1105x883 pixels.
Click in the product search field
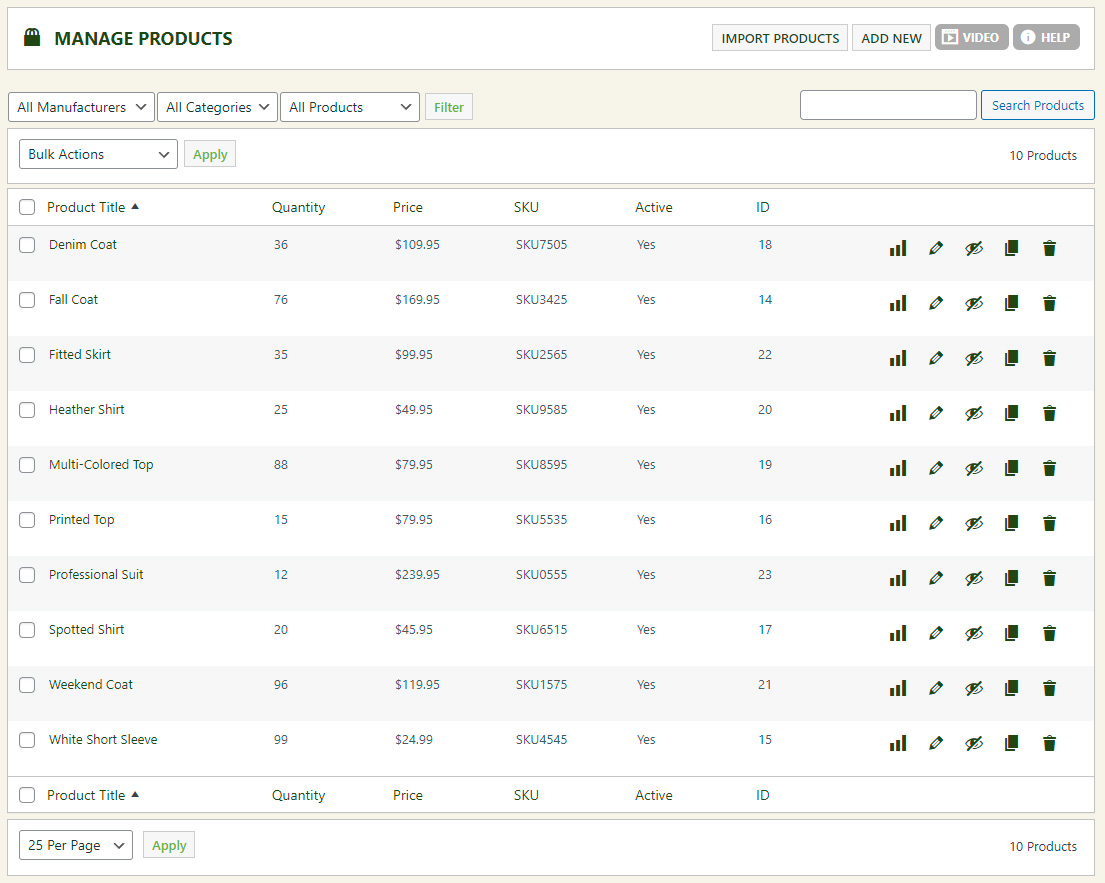point(888,105)
